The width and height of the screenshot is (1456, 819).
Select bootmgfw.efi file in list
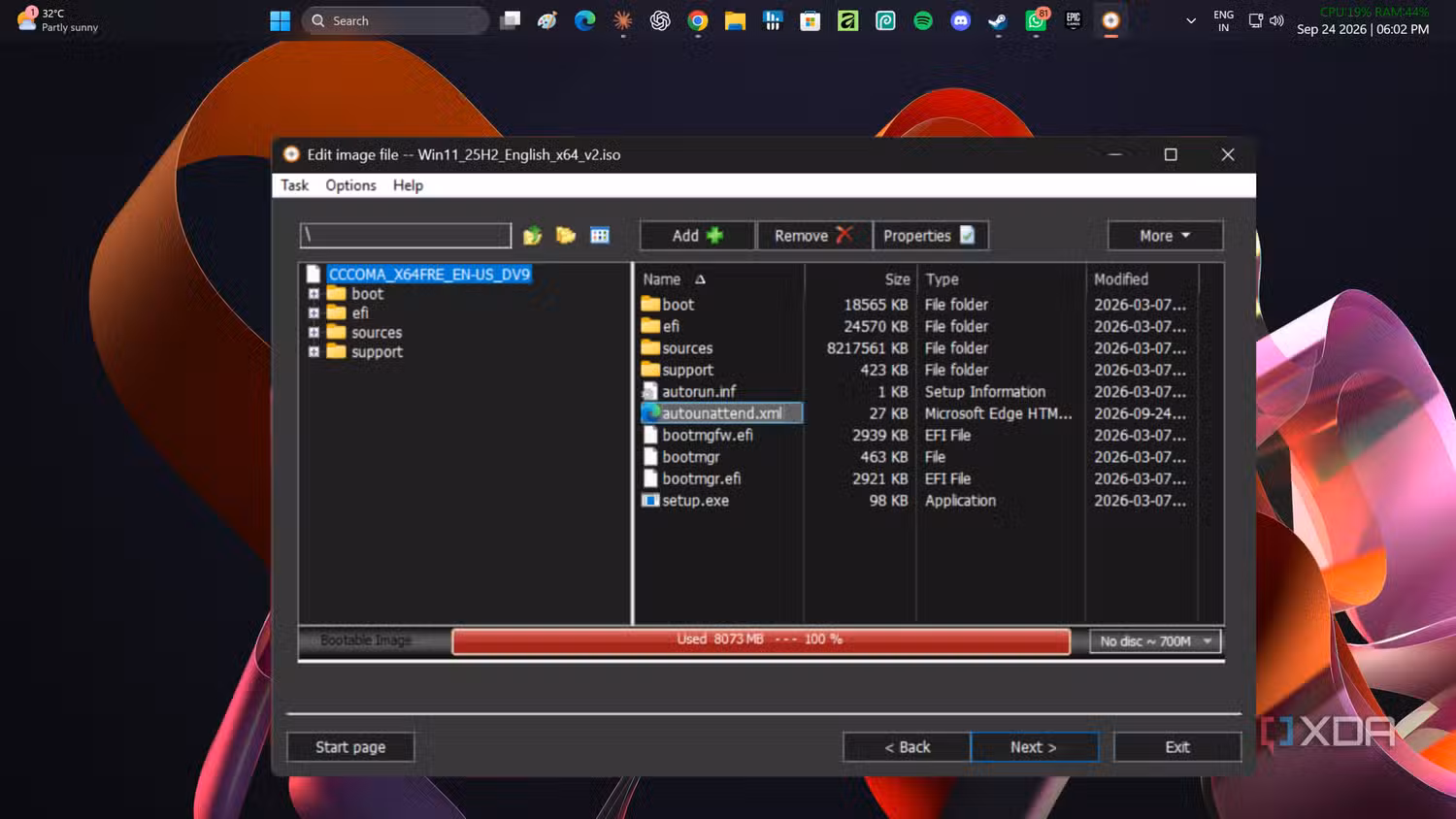coord(708,436)
